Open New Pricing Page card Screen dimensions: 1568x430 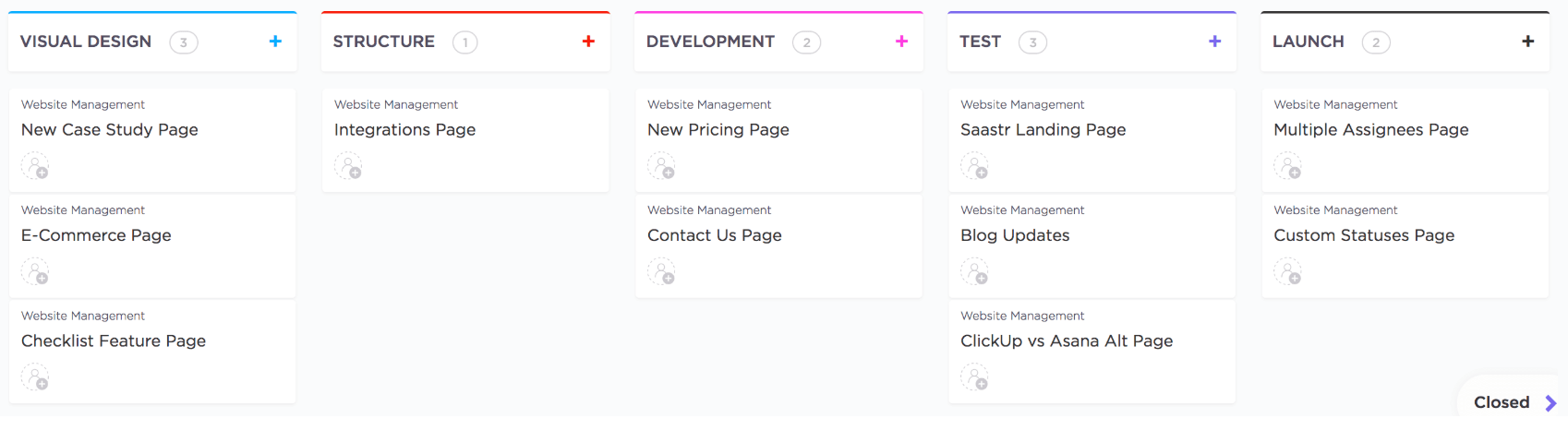718,130
